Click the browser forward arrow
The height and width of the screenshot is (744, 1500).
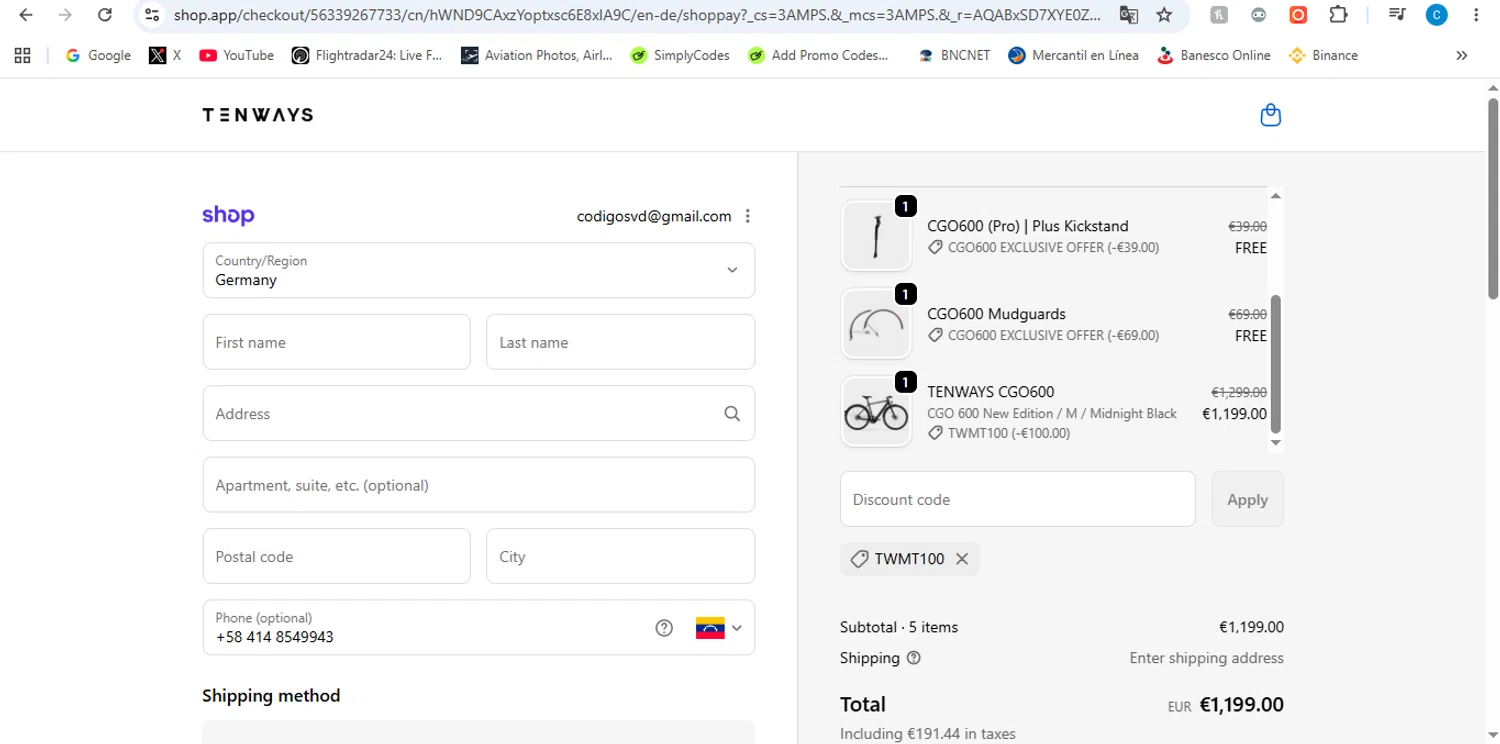point(65,15)
